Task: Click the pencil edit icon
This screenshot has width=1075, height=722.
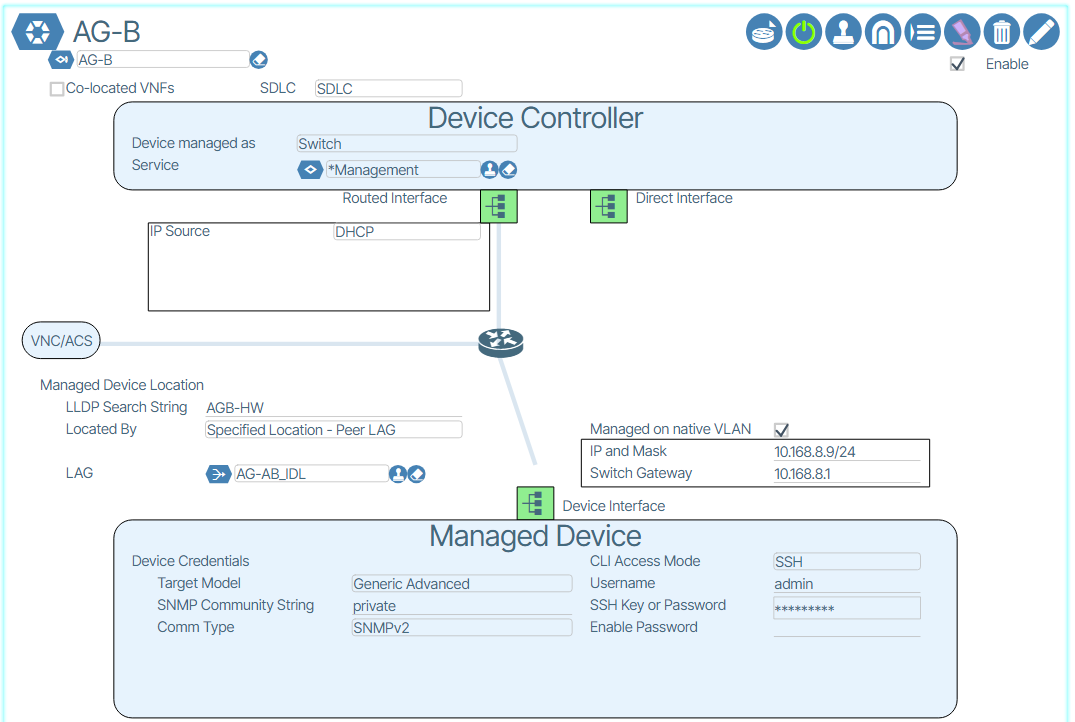Action: coord(1041,32)
